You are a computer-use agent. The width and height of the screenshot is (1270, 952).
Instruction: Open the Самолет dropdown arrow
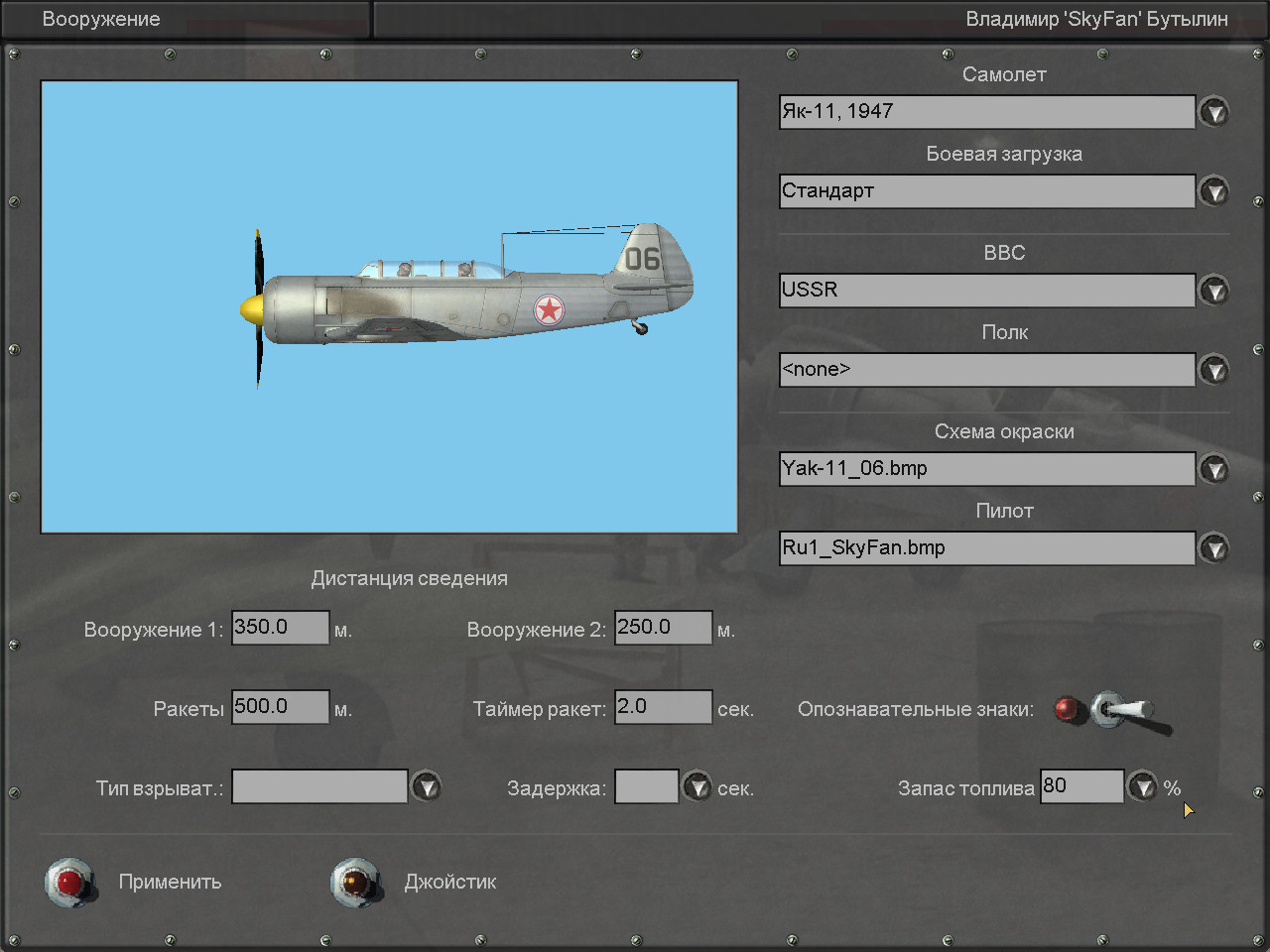1213,112
